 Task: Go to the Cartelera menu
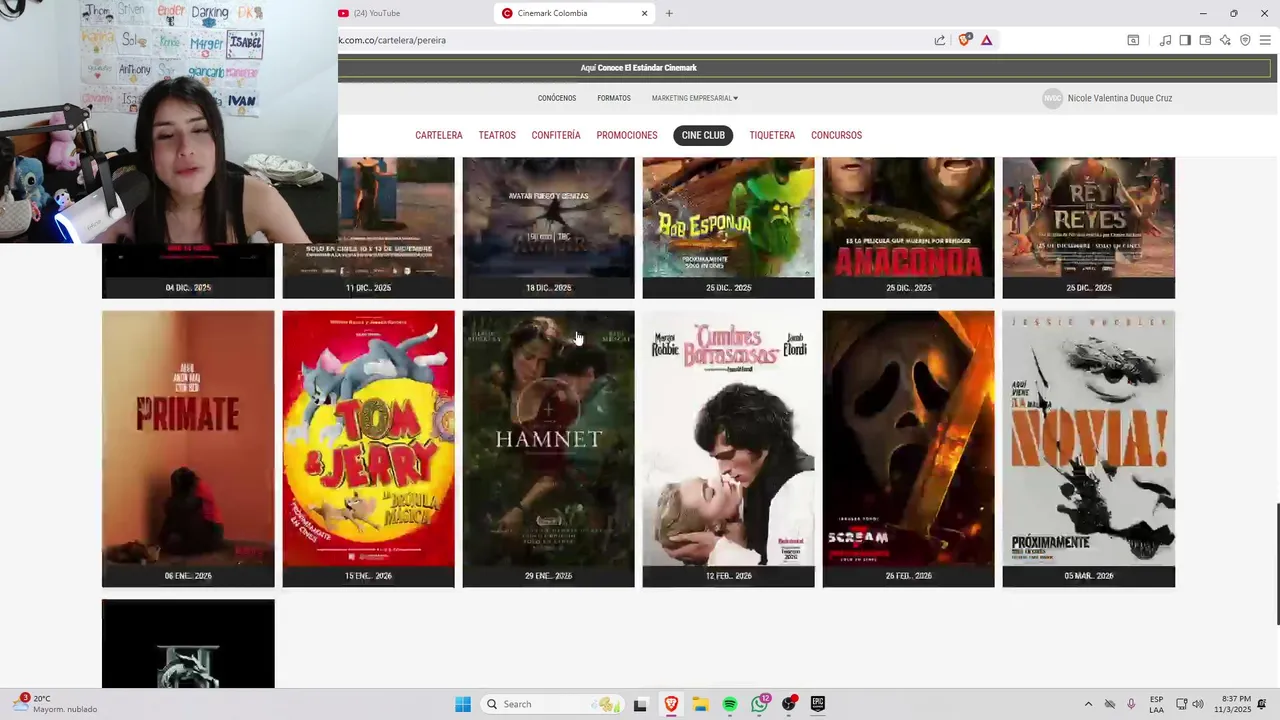point(439,135)
